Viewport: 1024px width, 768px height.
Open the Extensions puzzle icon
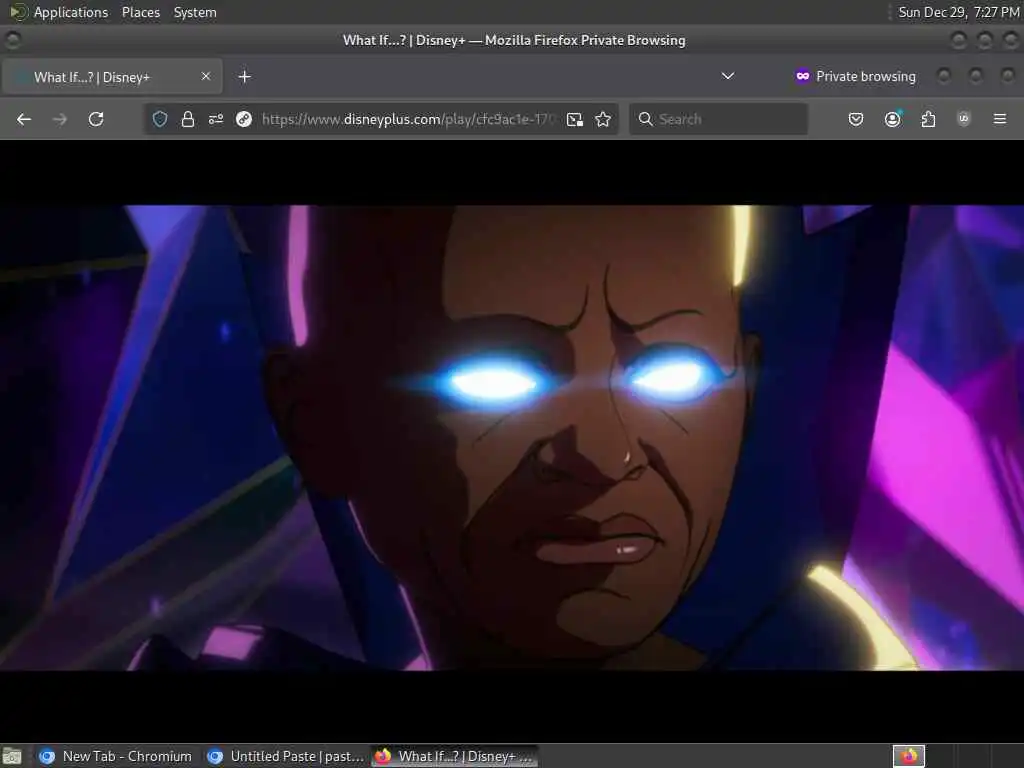pos(928,119)
